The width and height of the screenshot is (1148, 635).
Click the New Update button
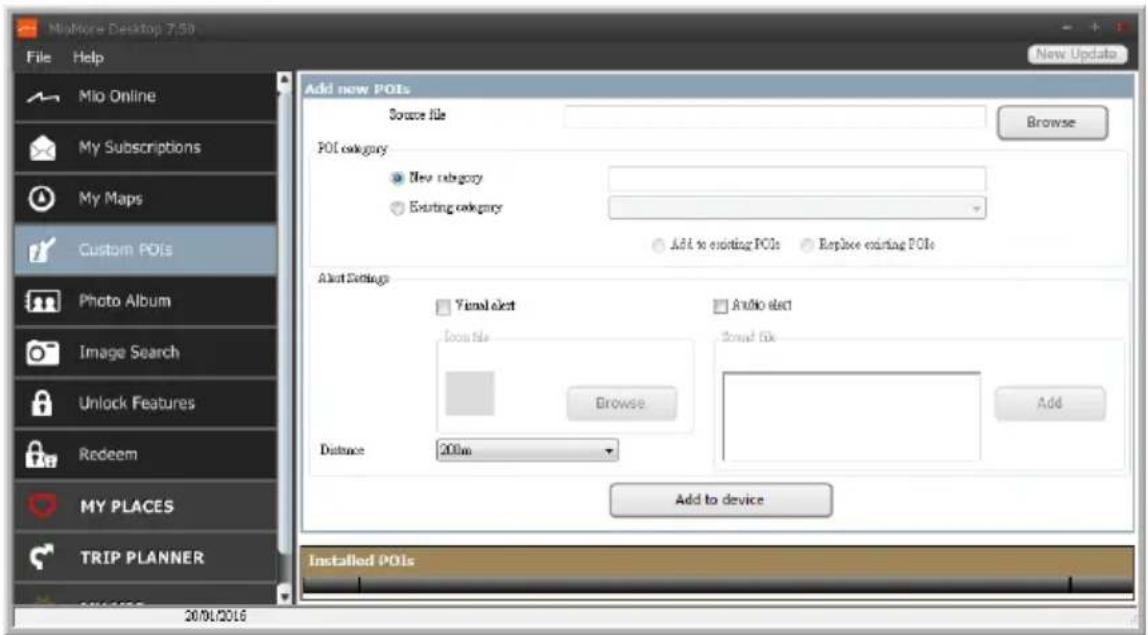pos(1077,54)
